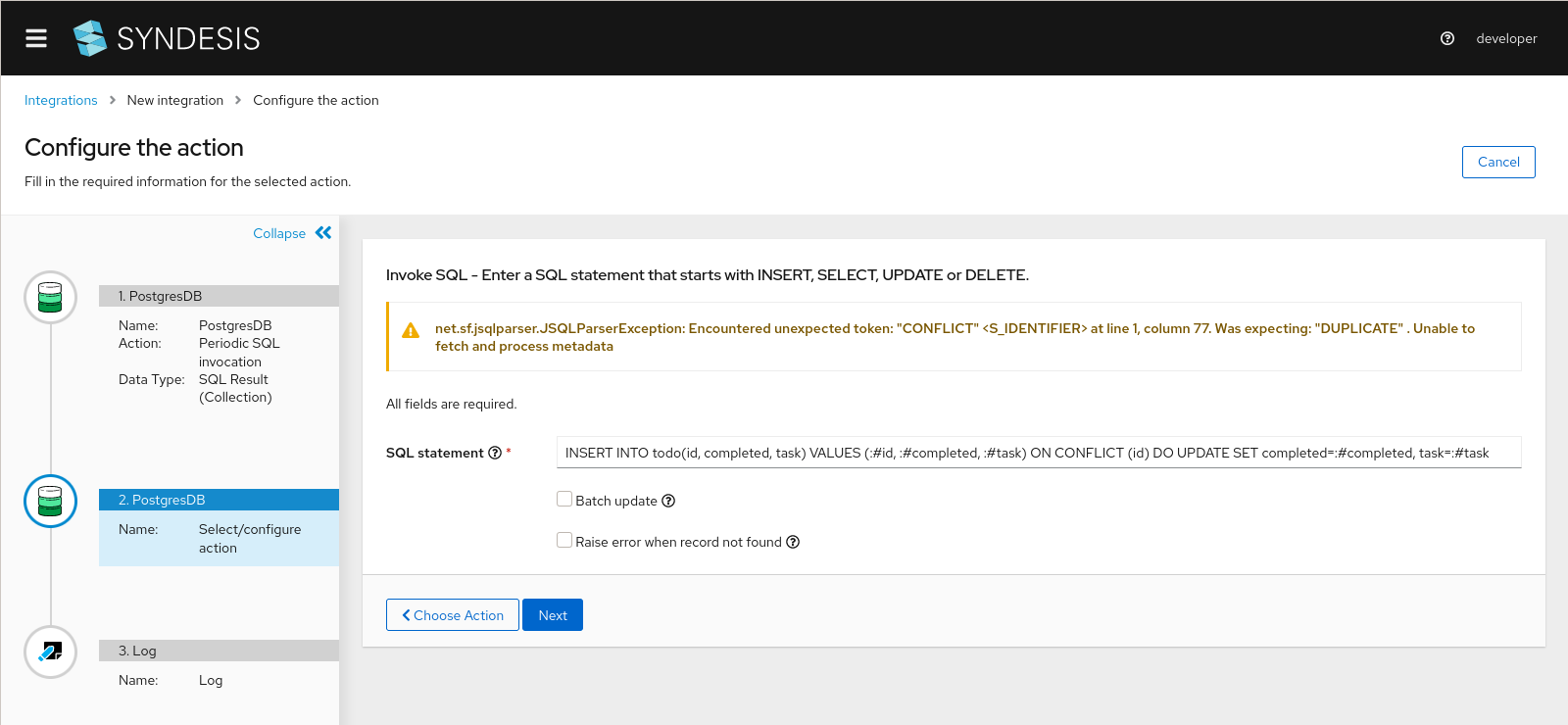Click the Syndesis logo
Screen dimensions: 1568x725
coord(167,38)
